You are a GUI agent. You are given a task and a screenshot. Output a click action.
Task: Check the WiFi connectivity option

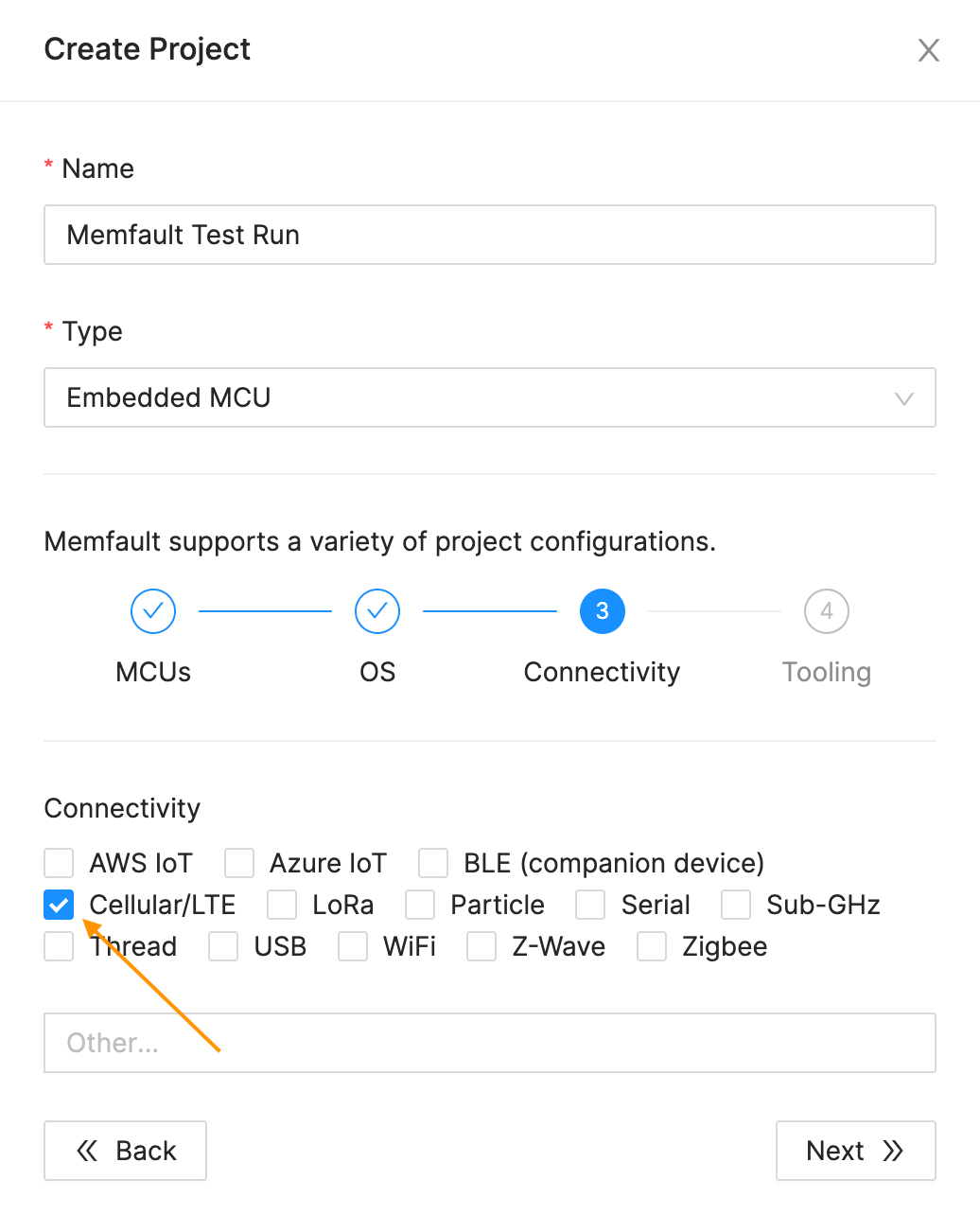[353, 946]
